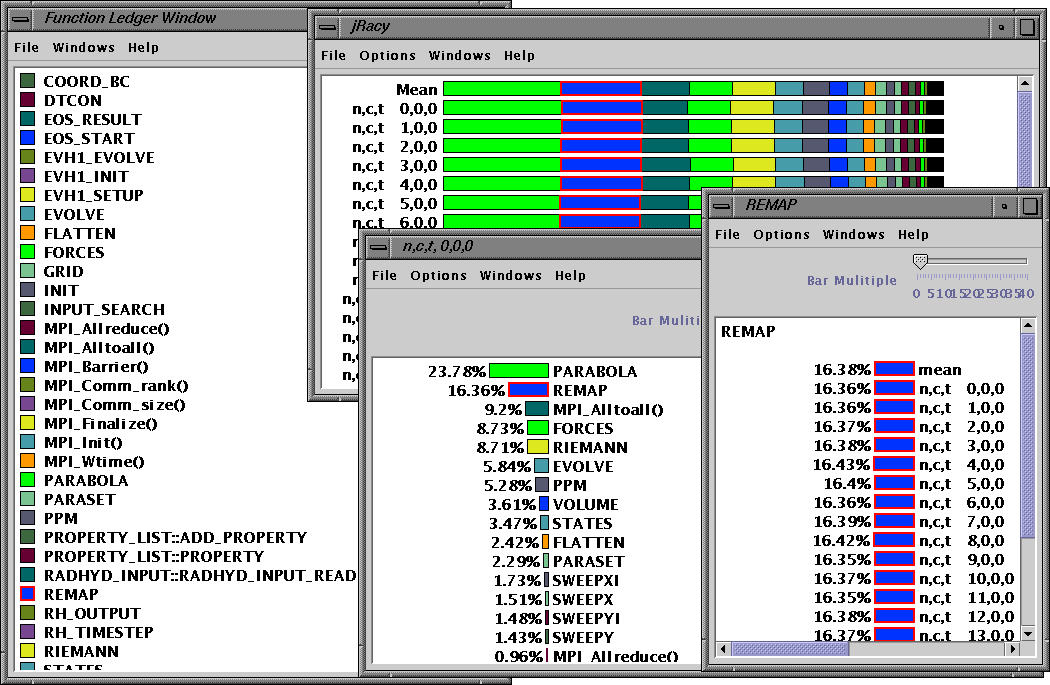Click the 16.4% value in the REMAP window

[847, 483]
